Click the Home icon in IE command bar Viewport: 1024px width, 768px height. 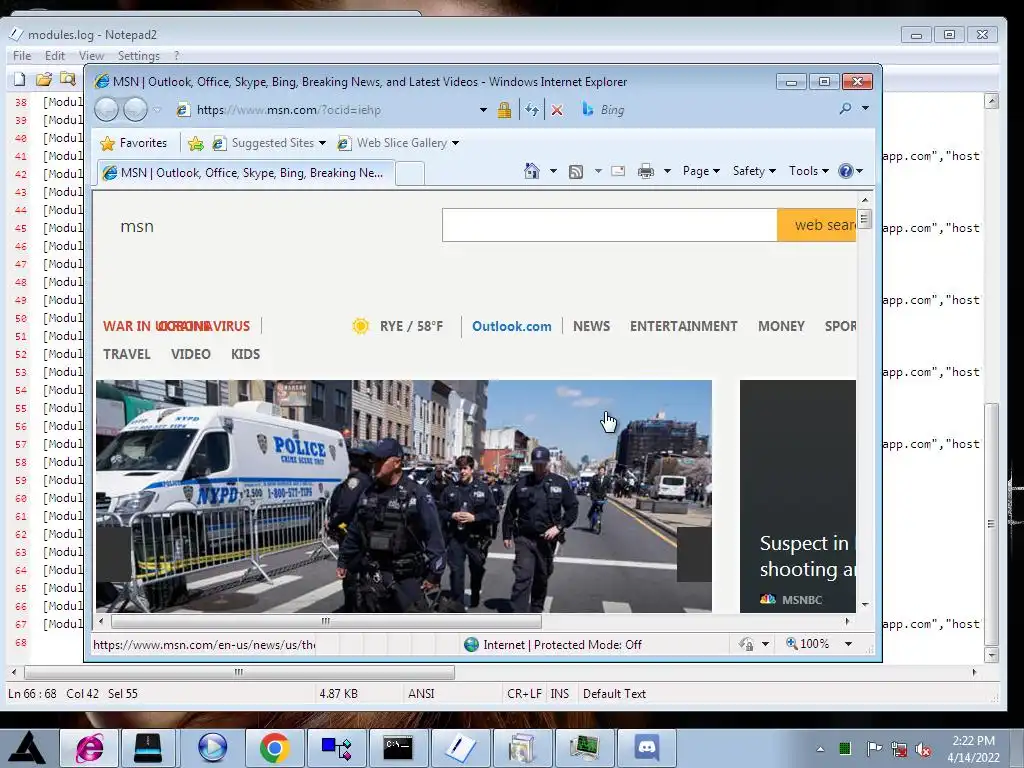coord(532,171)
